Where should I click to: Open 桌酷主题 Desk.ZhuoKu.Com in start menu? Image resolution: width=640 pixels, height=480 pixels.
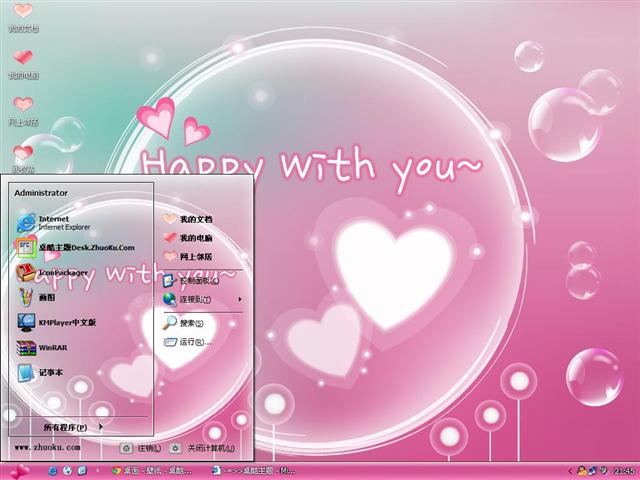(75, 247)
